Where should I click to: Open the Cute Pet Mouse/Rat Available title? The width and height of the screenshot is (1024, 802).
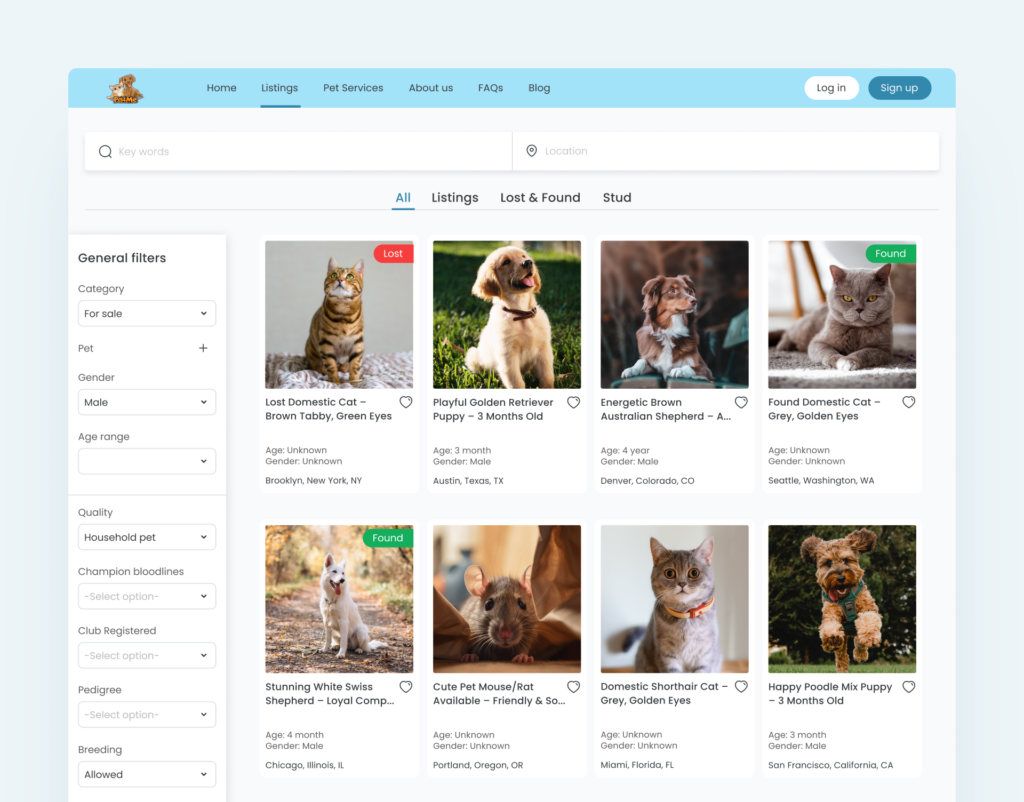coord(500,694)
